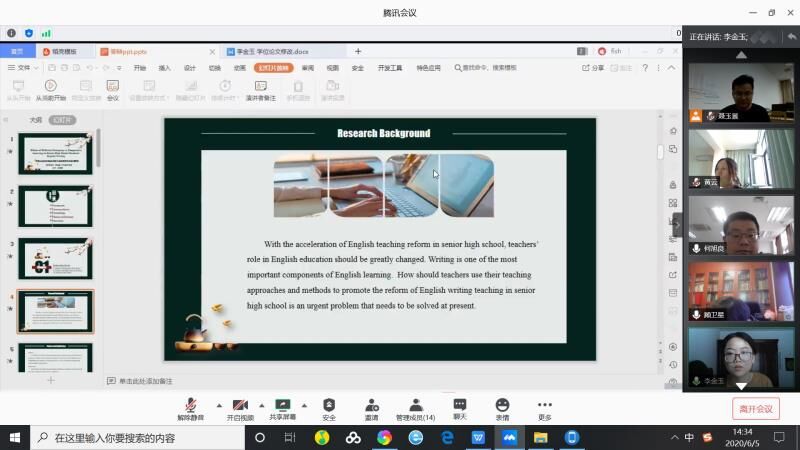Select slide 2 thumbnail in panel
This screenshot has height=450, width=800.
click(56, 205)
